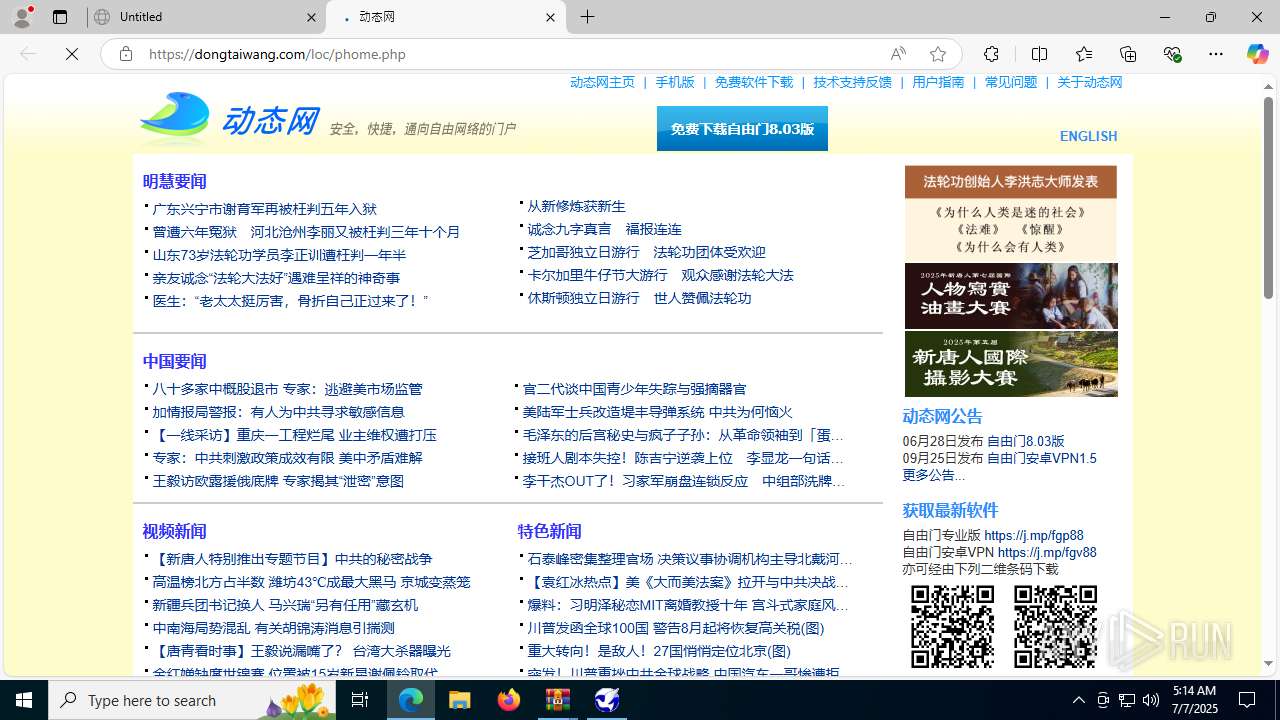Viewport: 1280px width, 720px height.
Task: Open 用户指南 link
Action: [x=938, y=82]
